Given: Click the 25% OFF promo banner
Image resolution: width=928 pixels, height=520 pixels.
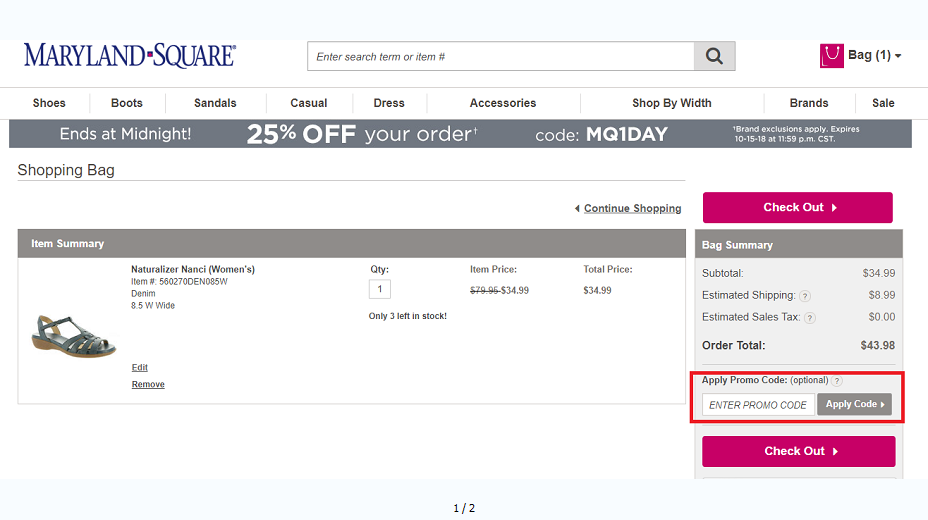Looking at the screenshot, I should tap(460, 134).
